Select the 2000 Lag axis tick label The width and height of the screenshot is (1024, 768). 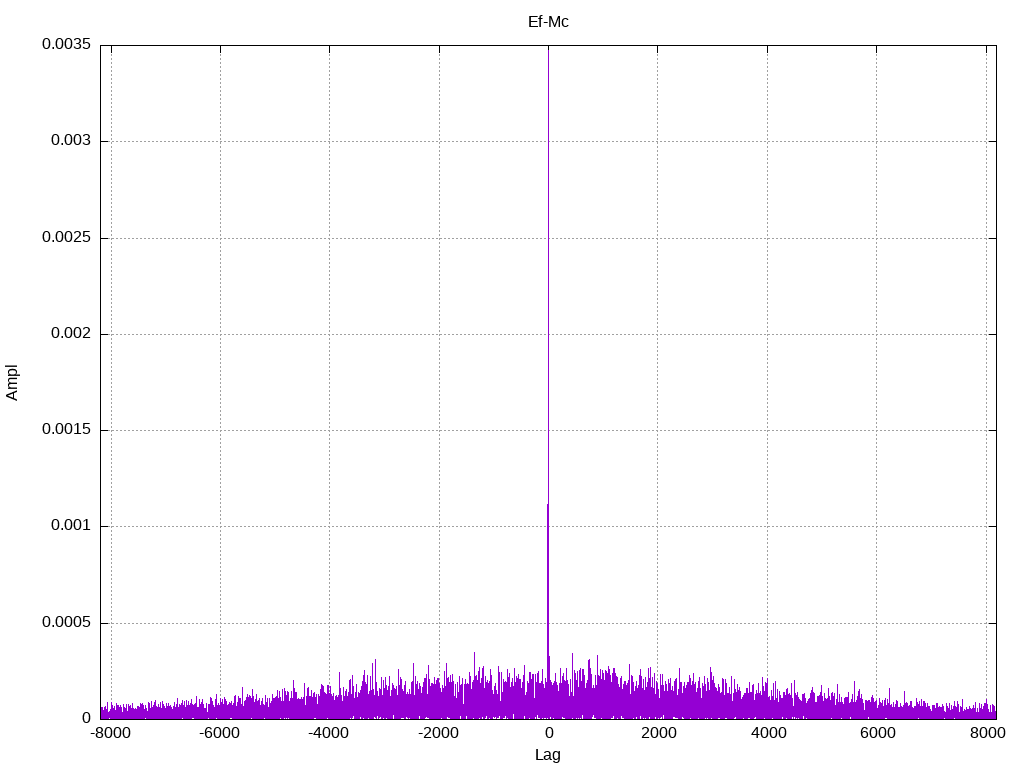[x=658, y=733]
